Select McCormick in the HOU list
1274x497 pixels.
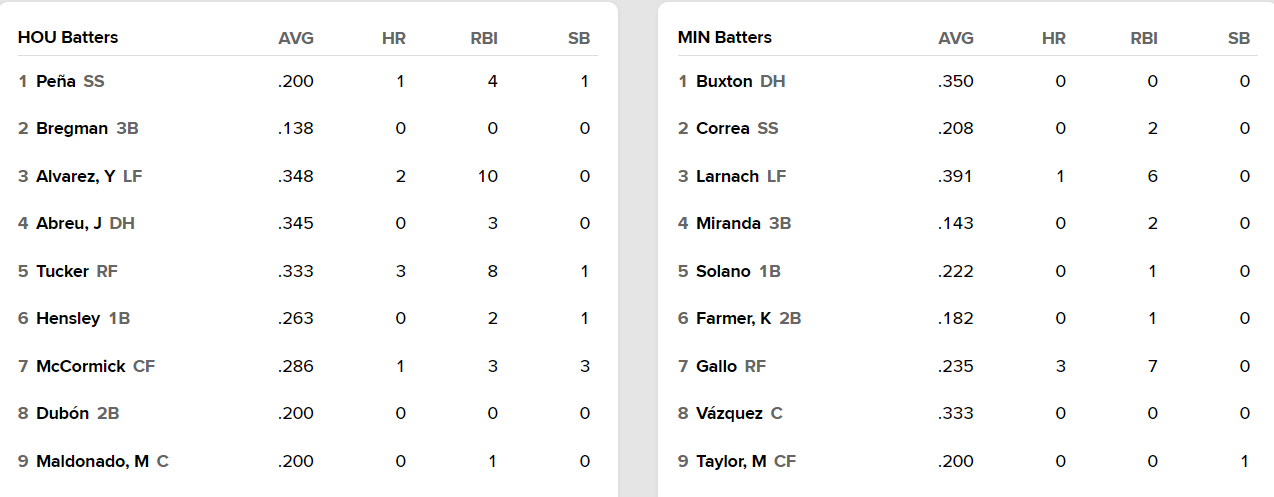81,366
